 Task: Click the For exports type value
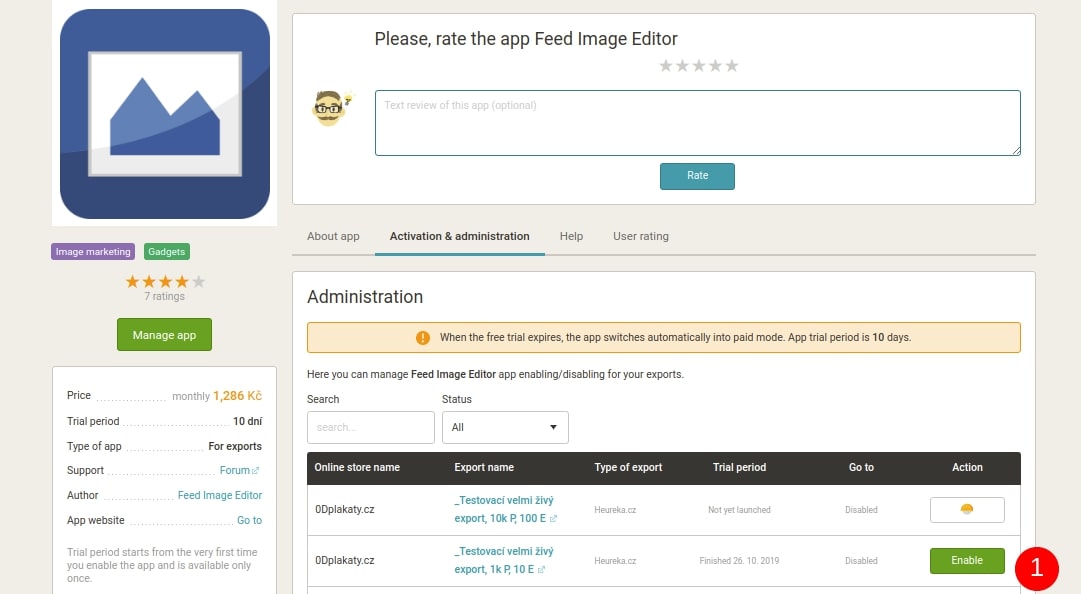coord(235,446)
